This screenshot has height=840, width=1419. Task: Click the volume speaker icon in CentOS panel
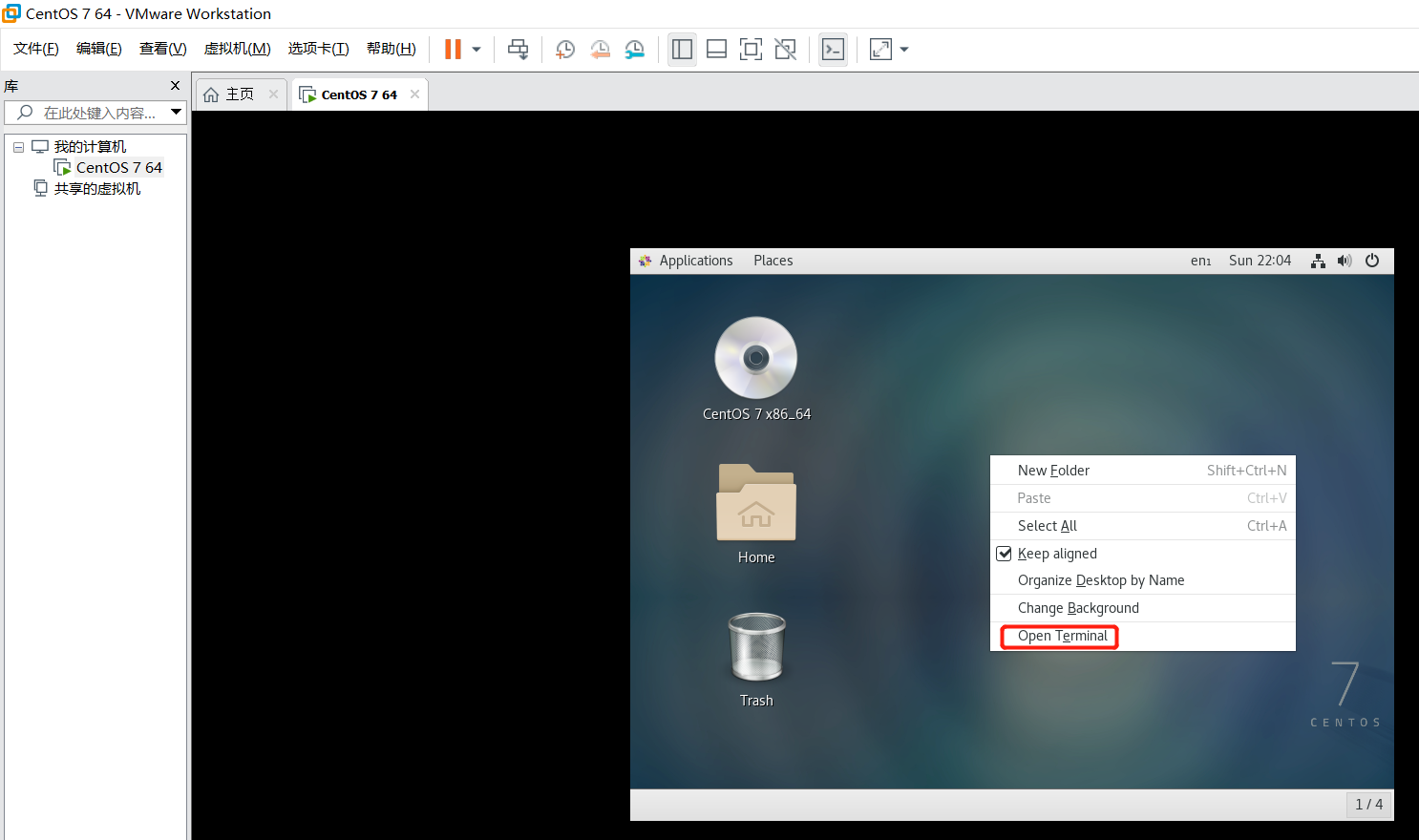[x=1345, y=261]
